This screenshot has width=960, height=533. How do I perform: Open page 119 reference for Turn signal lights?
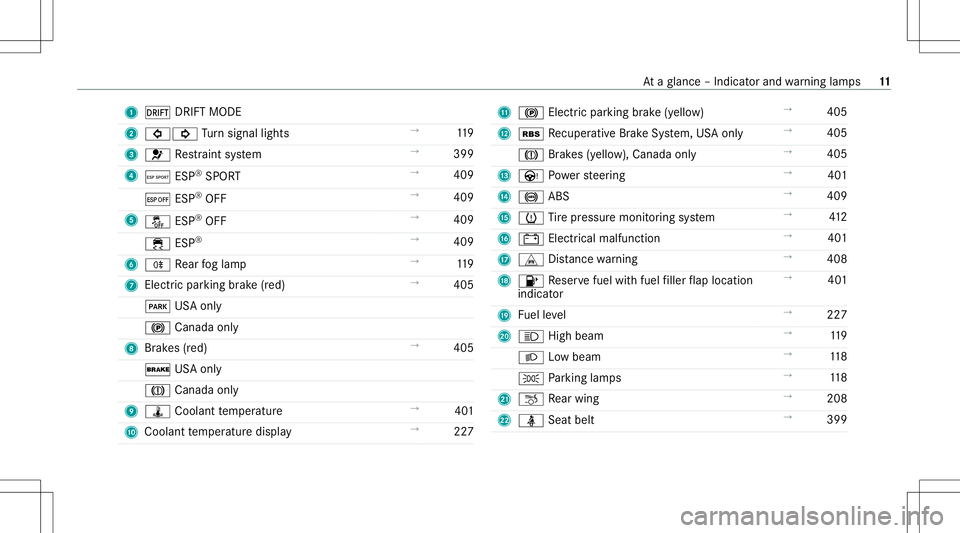click(465, 133)
